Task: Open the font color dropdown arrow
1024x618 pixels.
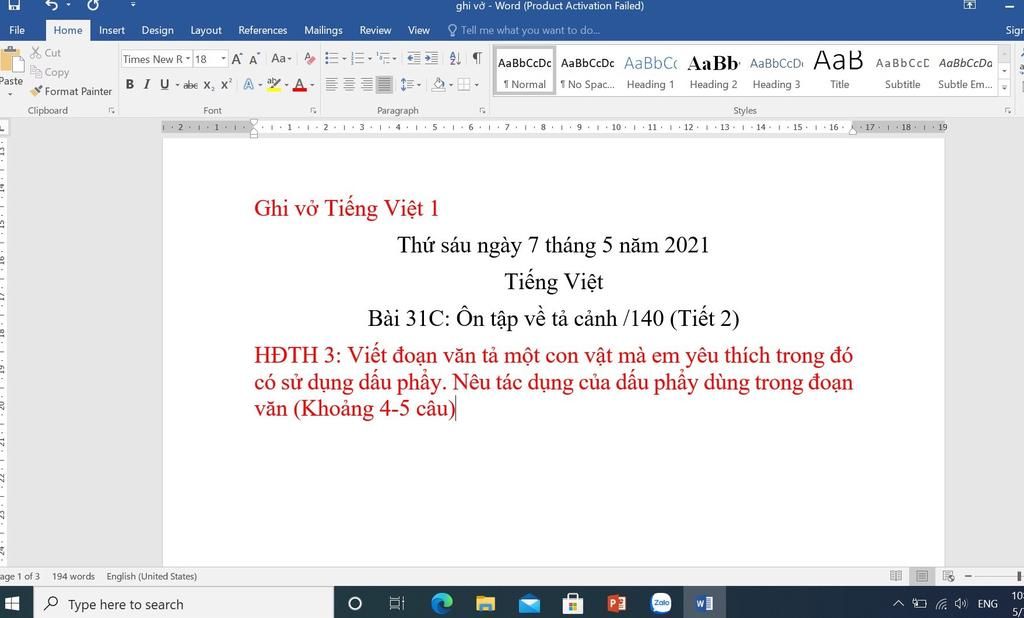Action: pyautogui.click(x=312, y=85)
